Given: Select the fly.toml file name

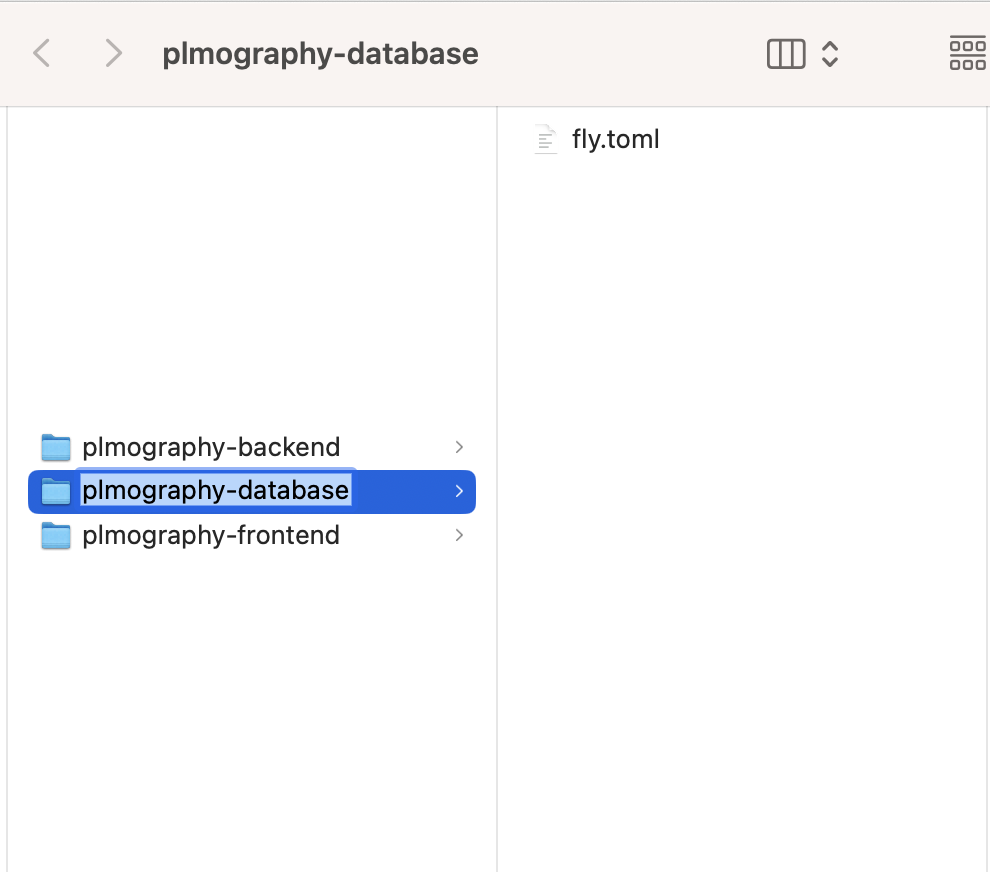Looking at the screenshot, I should point(616,140).
